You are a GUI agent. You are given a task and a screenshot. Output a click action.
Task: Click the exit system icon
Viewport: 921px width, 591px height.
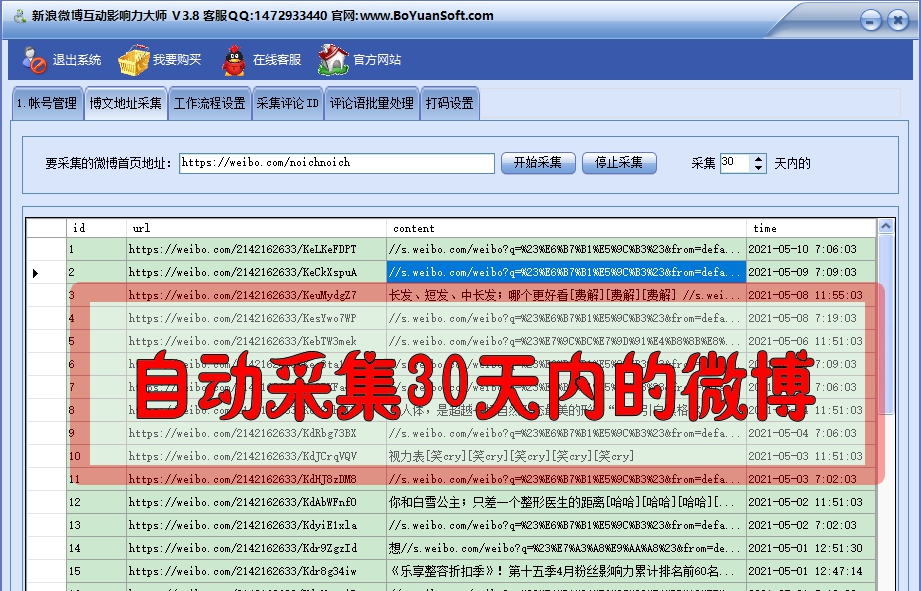point(34,60)
